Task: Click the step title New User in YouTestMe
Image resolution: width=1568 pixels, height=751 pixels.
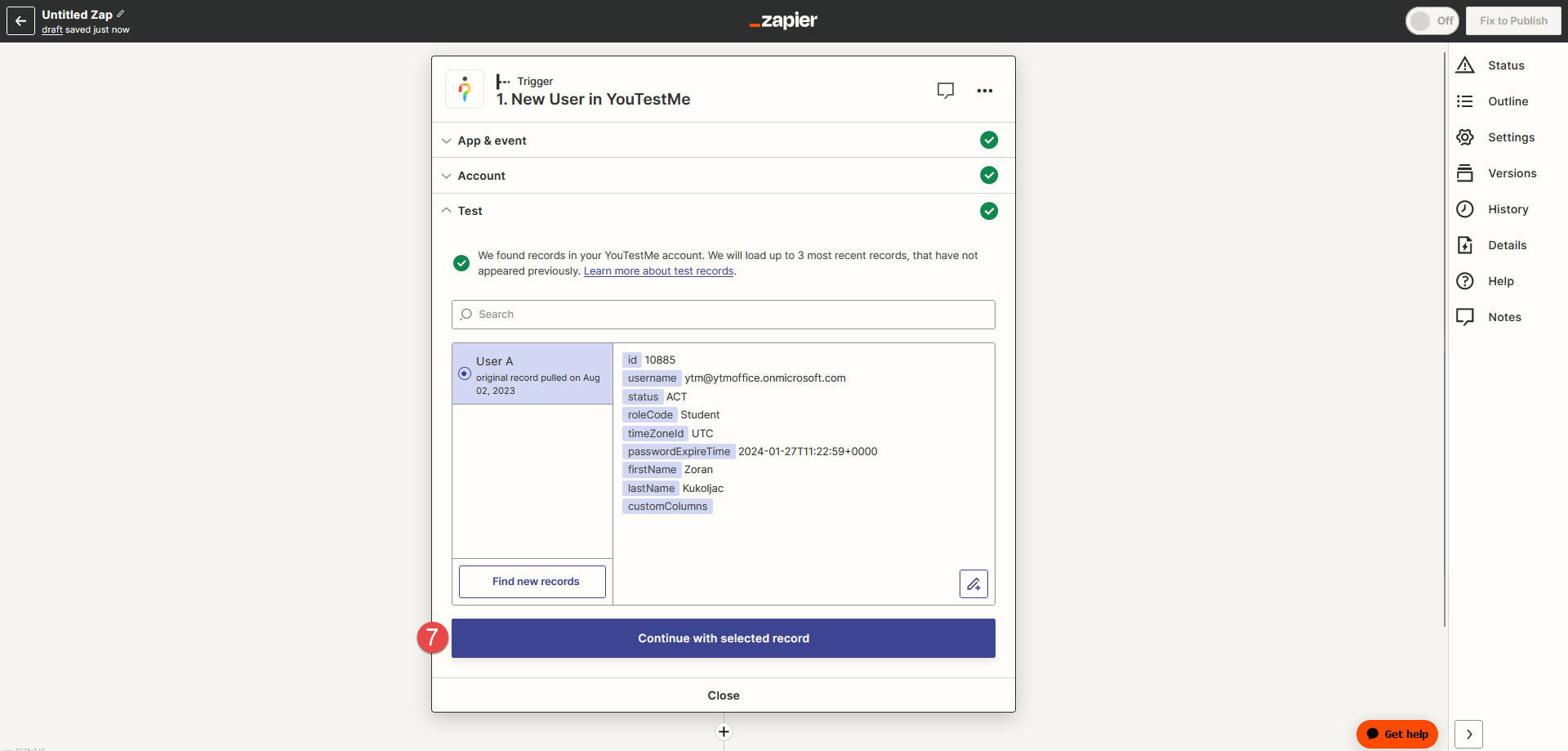Action: click(593, 100)
